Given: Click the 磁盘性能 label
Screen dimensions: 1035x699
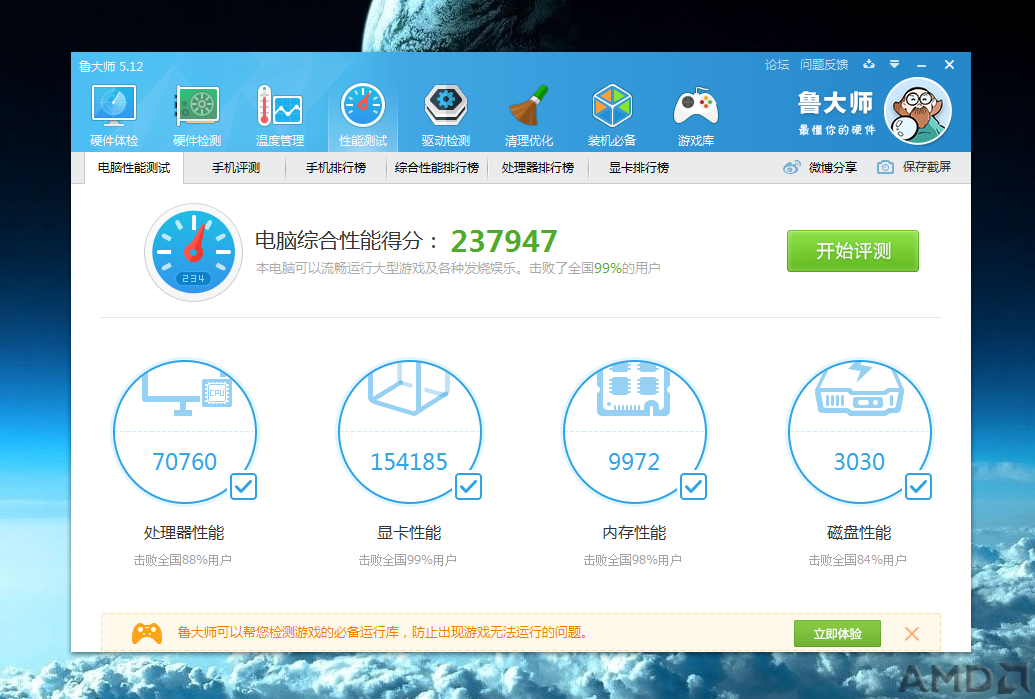Looking at the screenshot, I should pos(859,533).
